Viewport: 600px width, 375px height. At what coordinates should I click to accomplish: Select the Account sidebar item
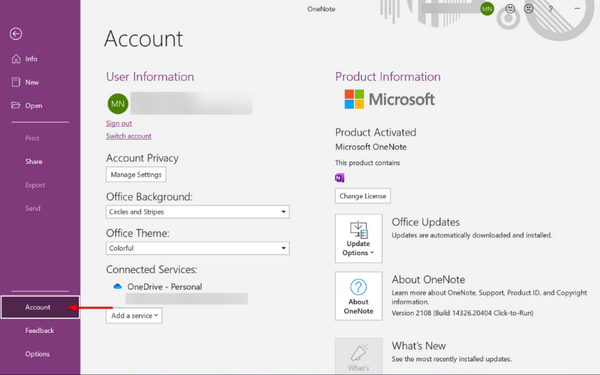coord(40,307)
